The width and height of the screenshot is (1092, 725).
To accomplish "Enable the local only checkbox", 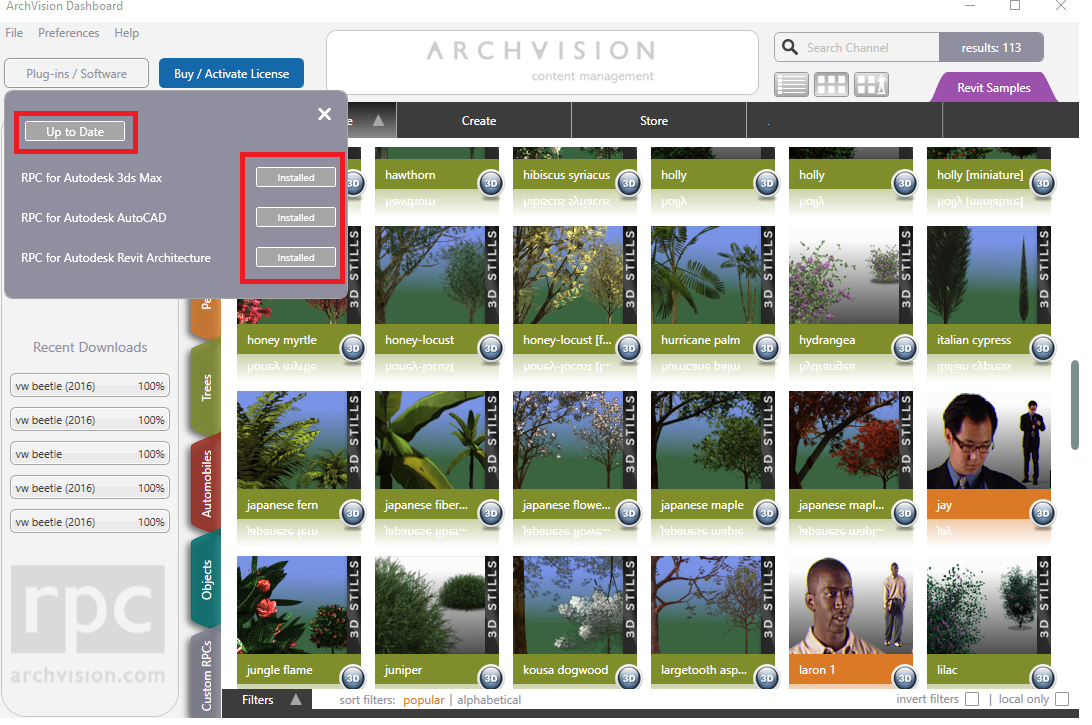I will click(x=1062, y=699).
